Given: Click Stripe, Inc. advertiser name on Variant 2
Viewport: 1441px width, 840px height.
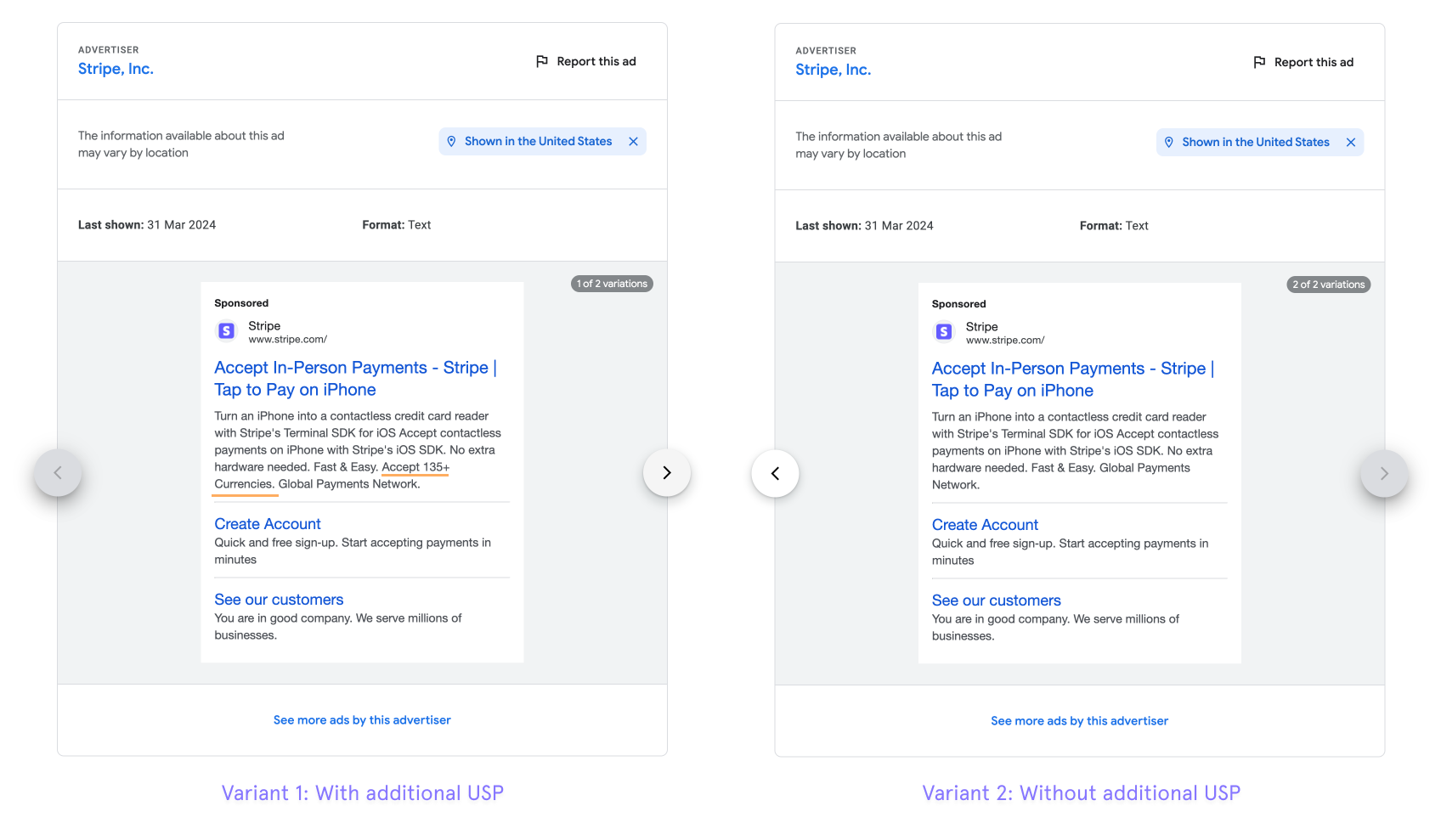Looking at the screenshot, I should (833, 70).
